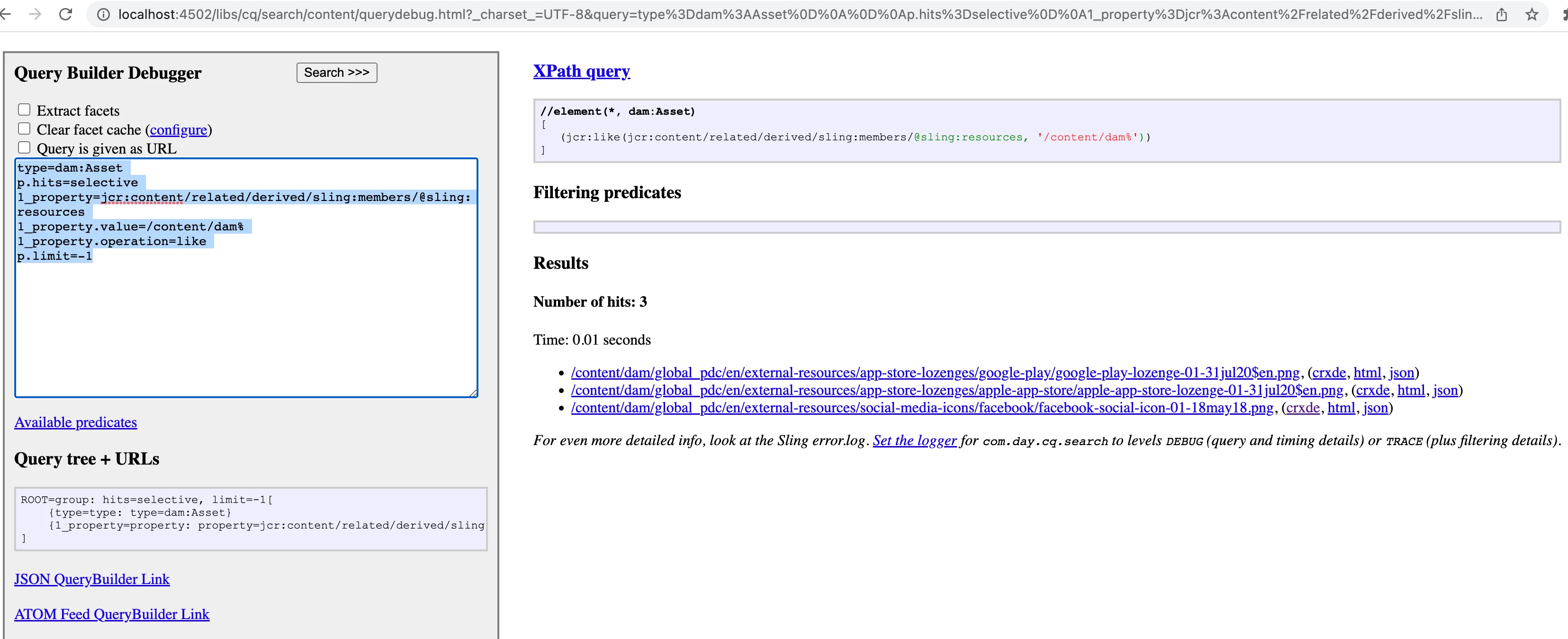Image resolution: width=1568 pixels, height=639 pixels.
Task: Click Set the logger link
Action: (914, 440)
